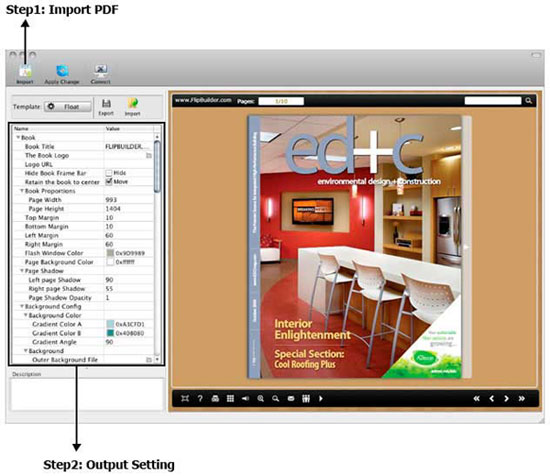Click the Flash Window Color swatch
Viewport: 550px width, 476px height.
click(110, 253)
